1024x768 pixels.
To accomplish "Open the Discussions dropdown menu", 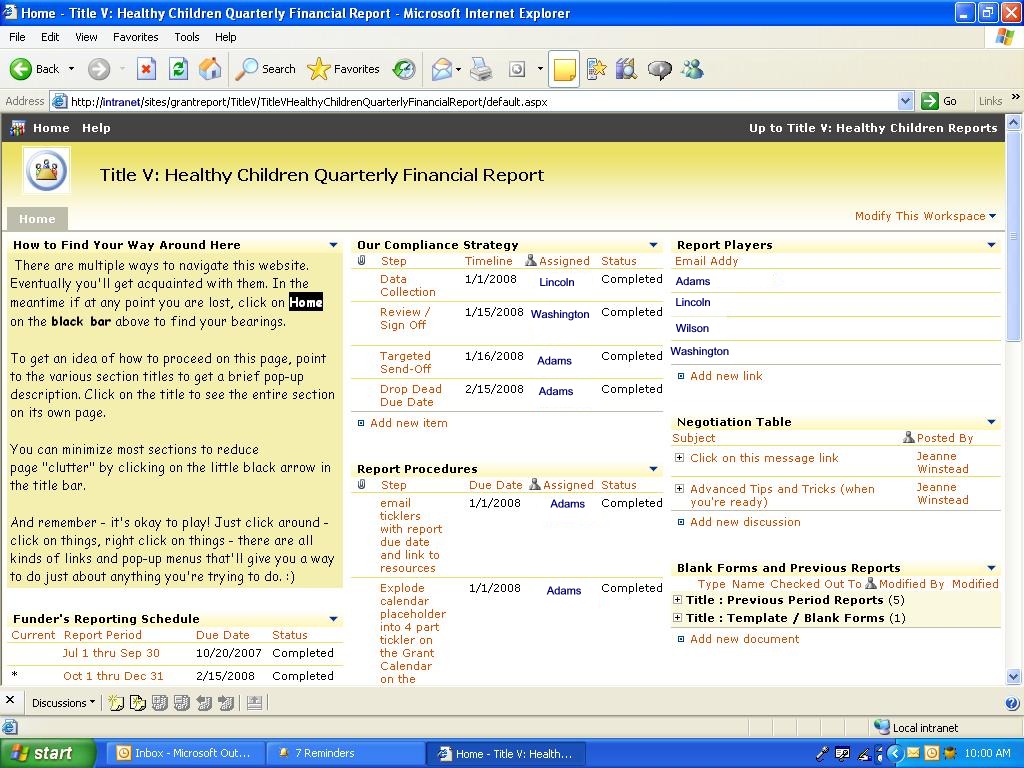I will tap(63, 703).
